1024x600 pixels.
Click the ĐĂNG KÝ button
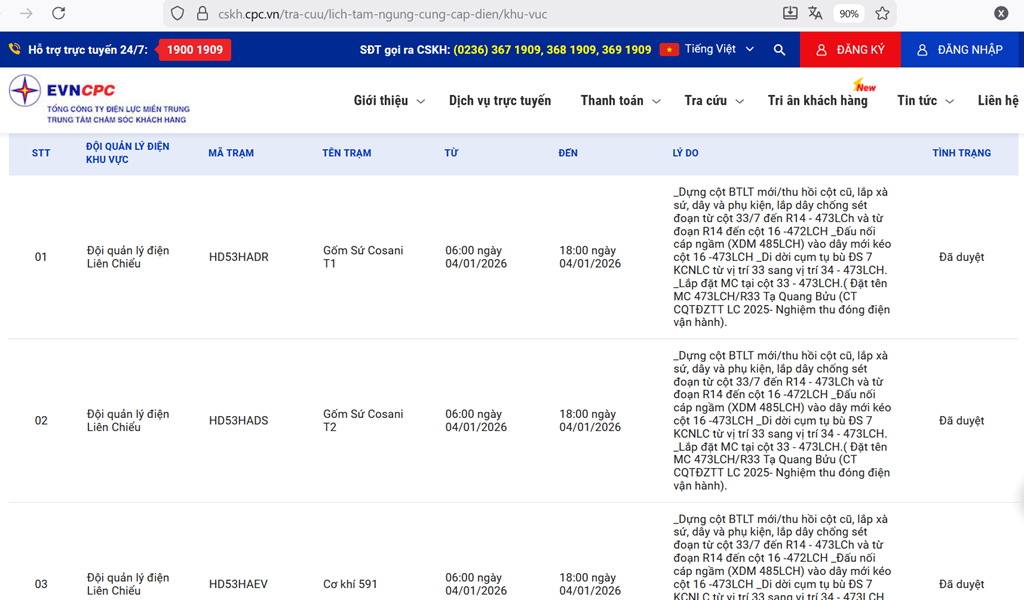850,50
